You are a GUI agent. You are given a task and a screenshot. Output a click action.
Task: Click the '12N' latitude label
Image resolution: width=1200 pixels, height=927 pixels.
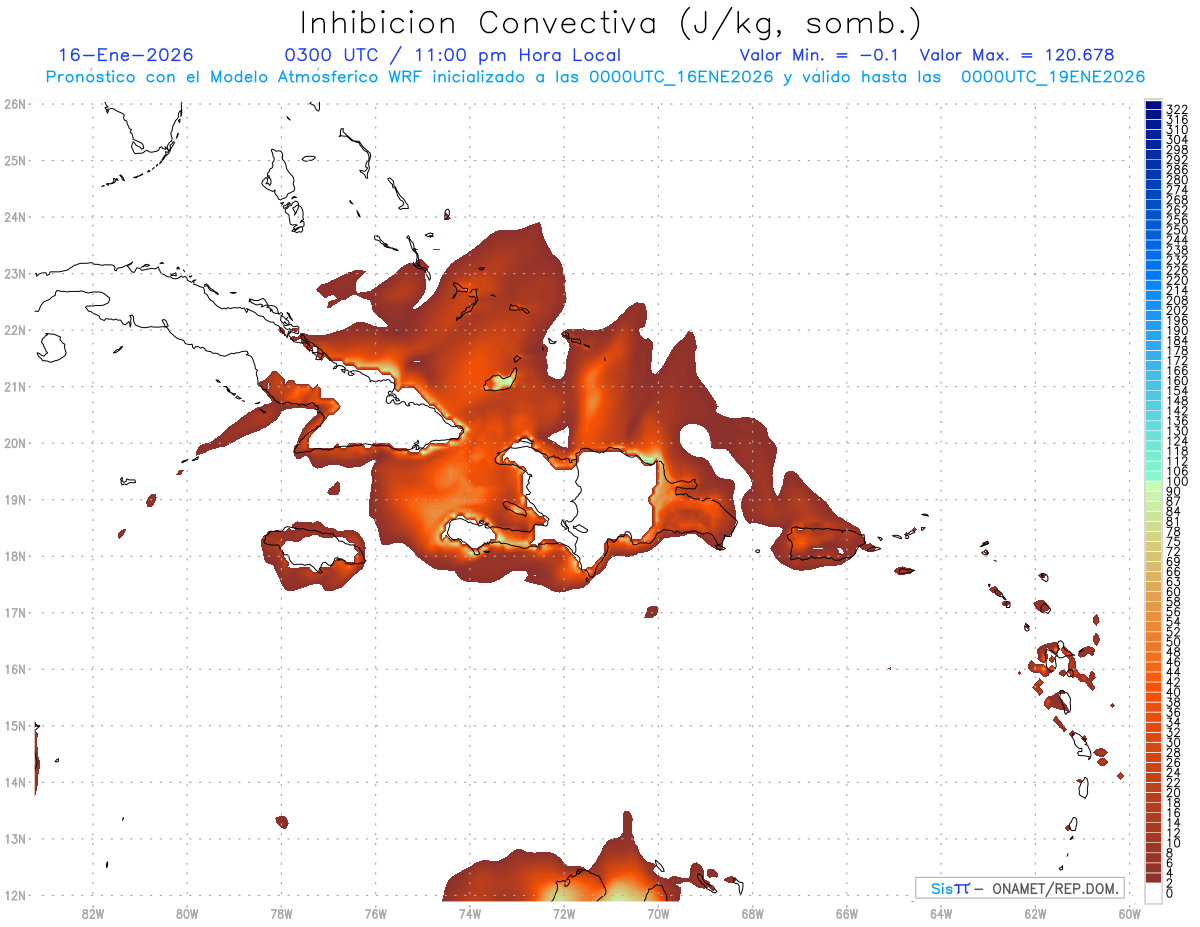click(x=14, y=895)
